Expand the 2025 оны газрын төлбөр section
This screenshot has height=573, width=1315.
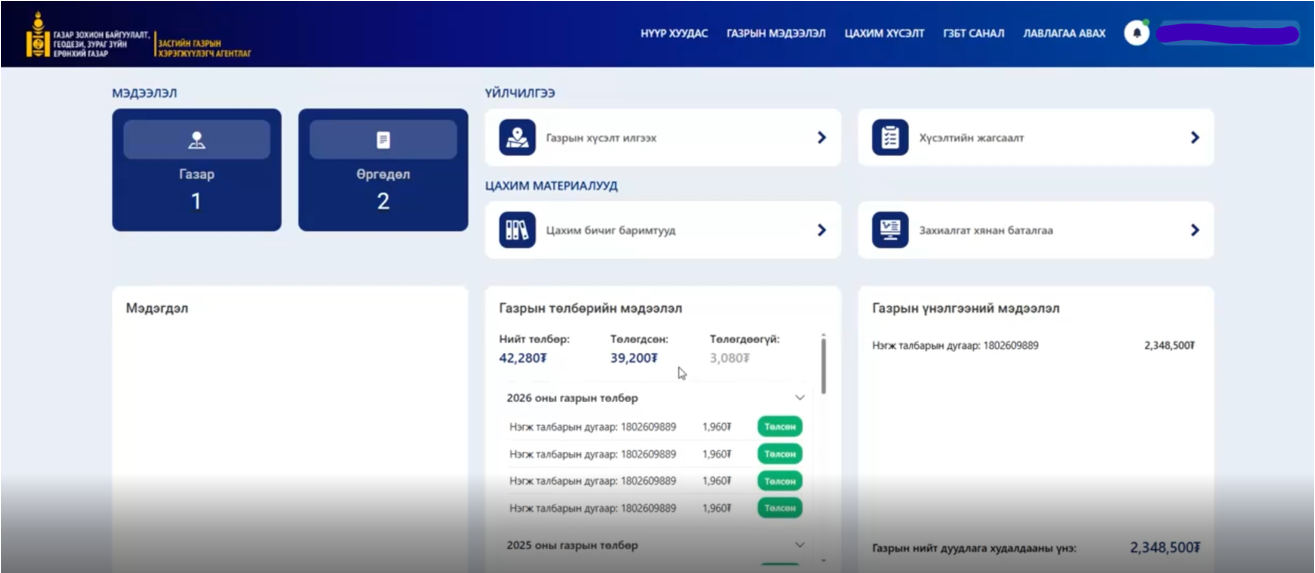(799, 545)
